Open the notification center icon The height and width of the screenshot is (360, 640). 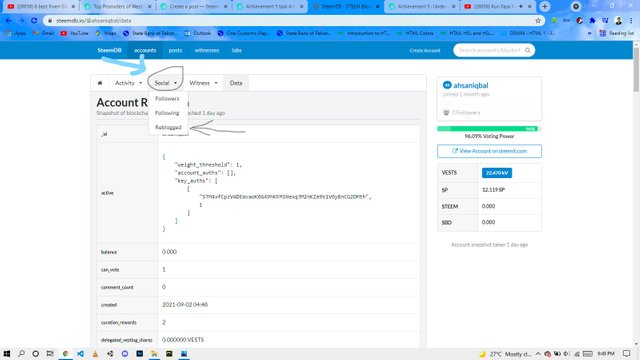[627, 353]
